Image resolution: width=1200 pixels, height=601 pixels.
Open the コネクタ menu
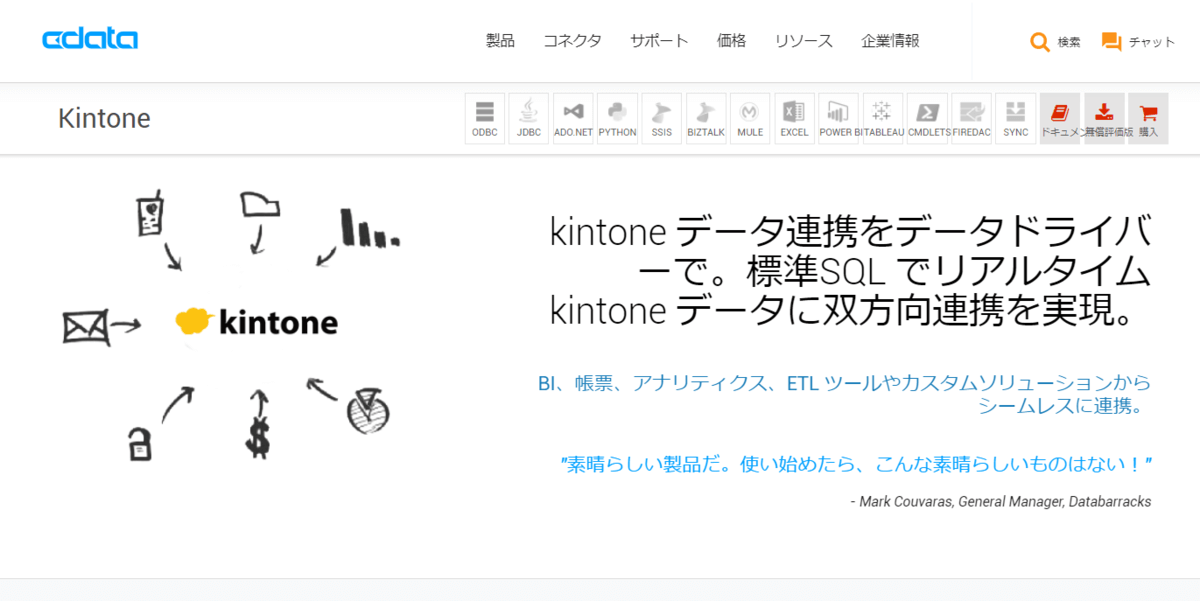click(572, 41)
